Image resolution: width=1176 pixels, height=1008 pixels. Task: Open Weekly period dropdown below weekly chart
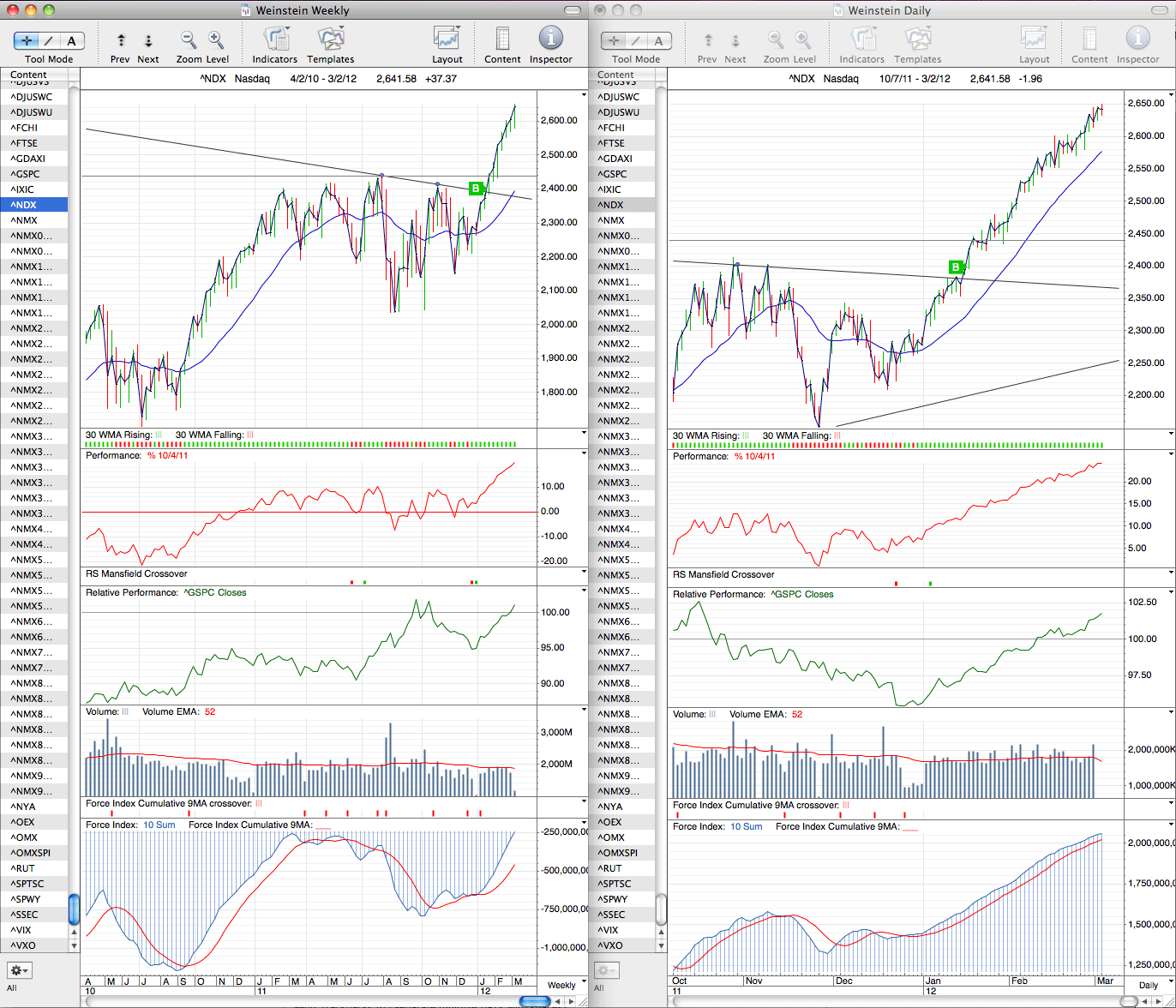pyautogui.click(x=562, y=985)
